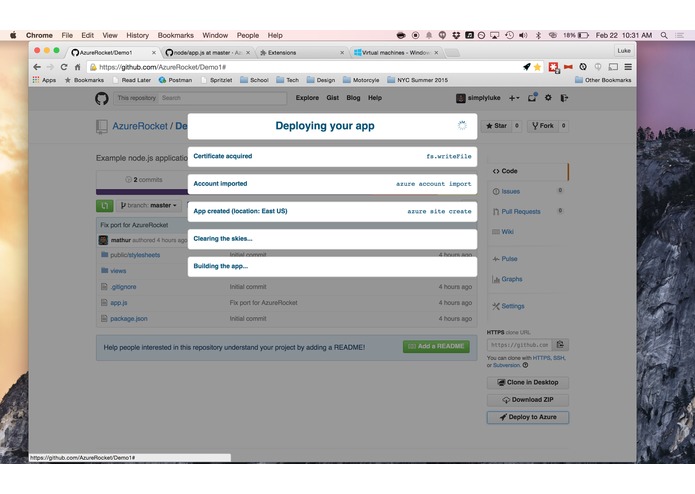Open GitHub account settings gear

tap(548, 98)
